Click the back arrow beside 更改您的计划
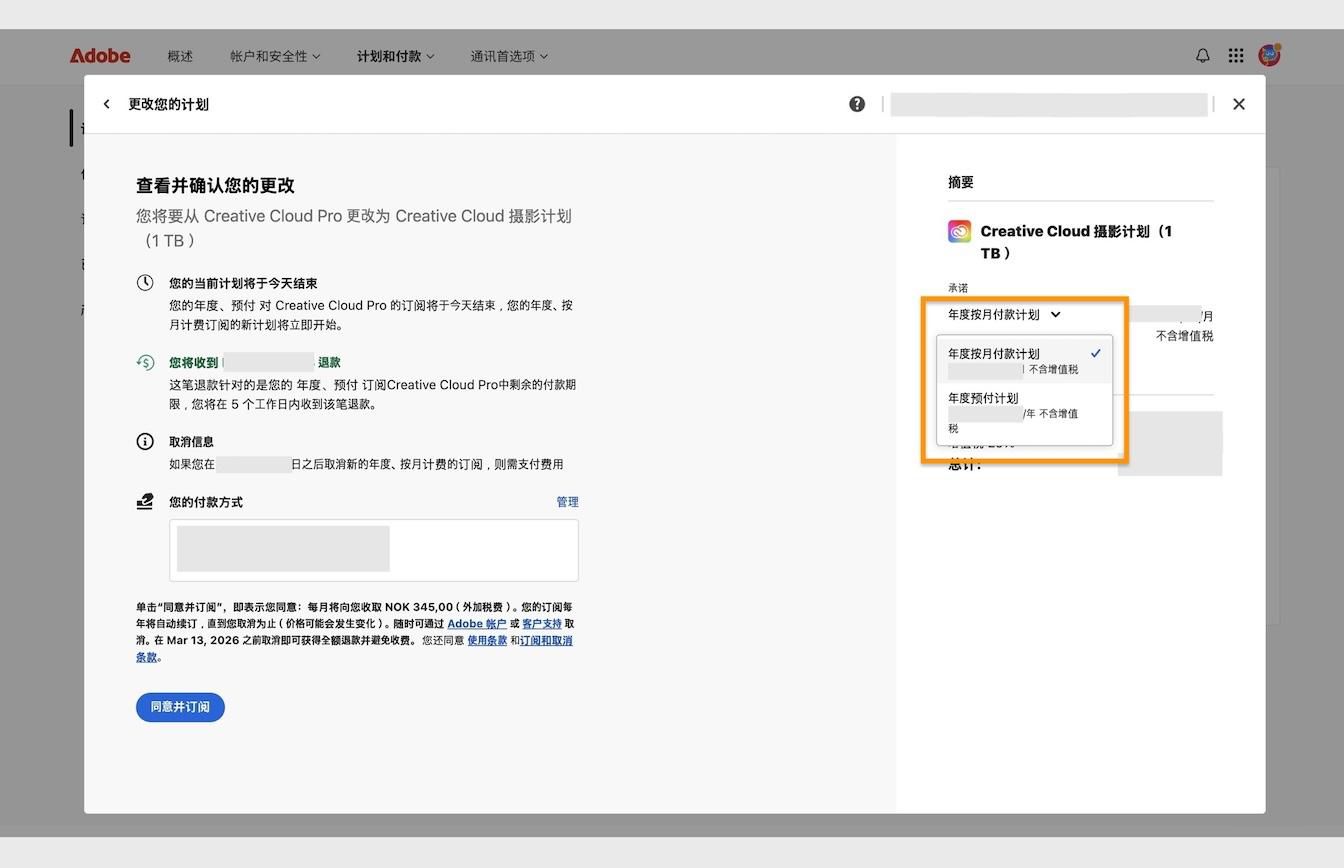Image resolution: width=1344 pixels, height=868 pixels. point(106,103)
